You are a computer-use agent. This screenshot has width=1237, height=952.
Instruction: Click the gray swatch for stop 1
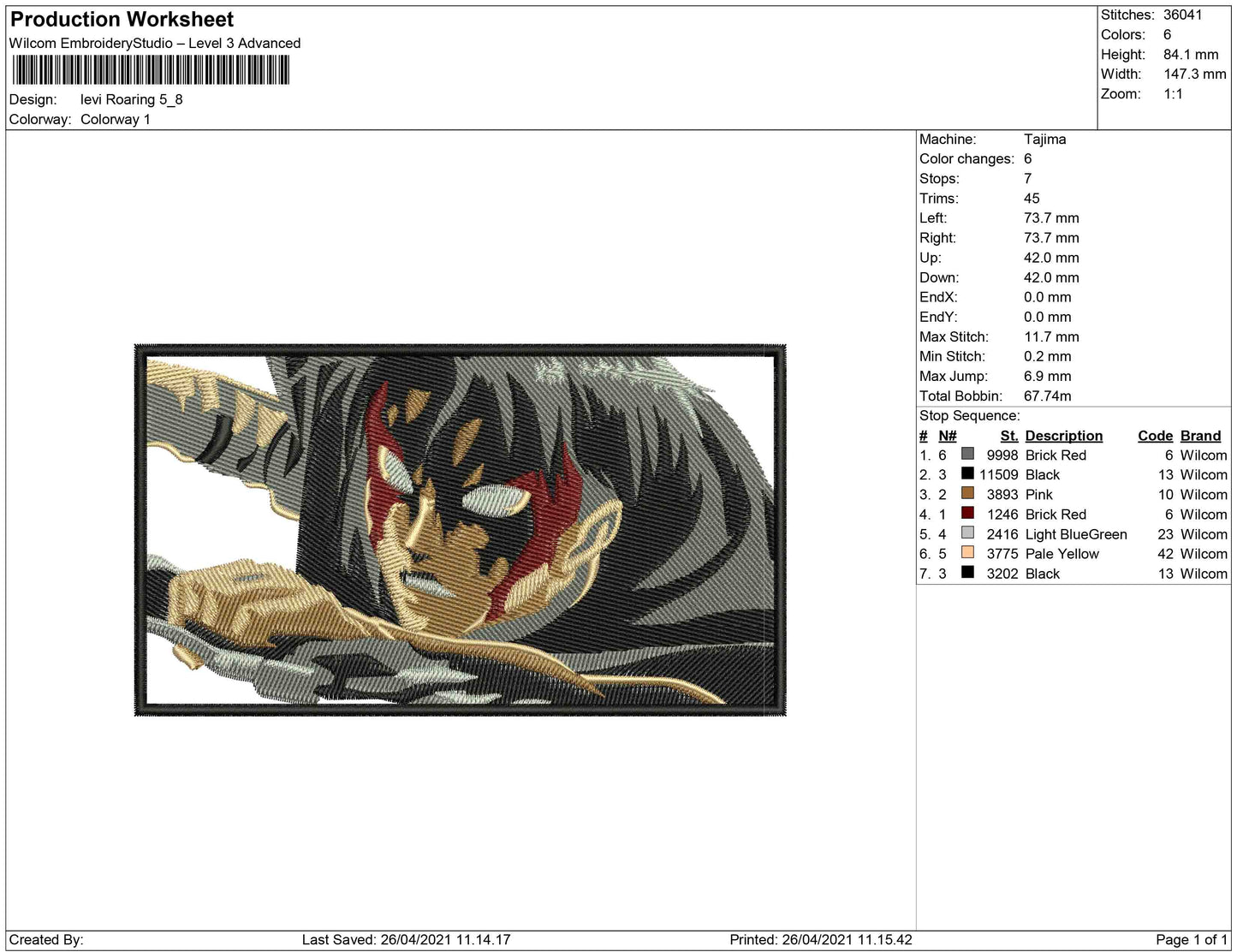coord(967,454)
